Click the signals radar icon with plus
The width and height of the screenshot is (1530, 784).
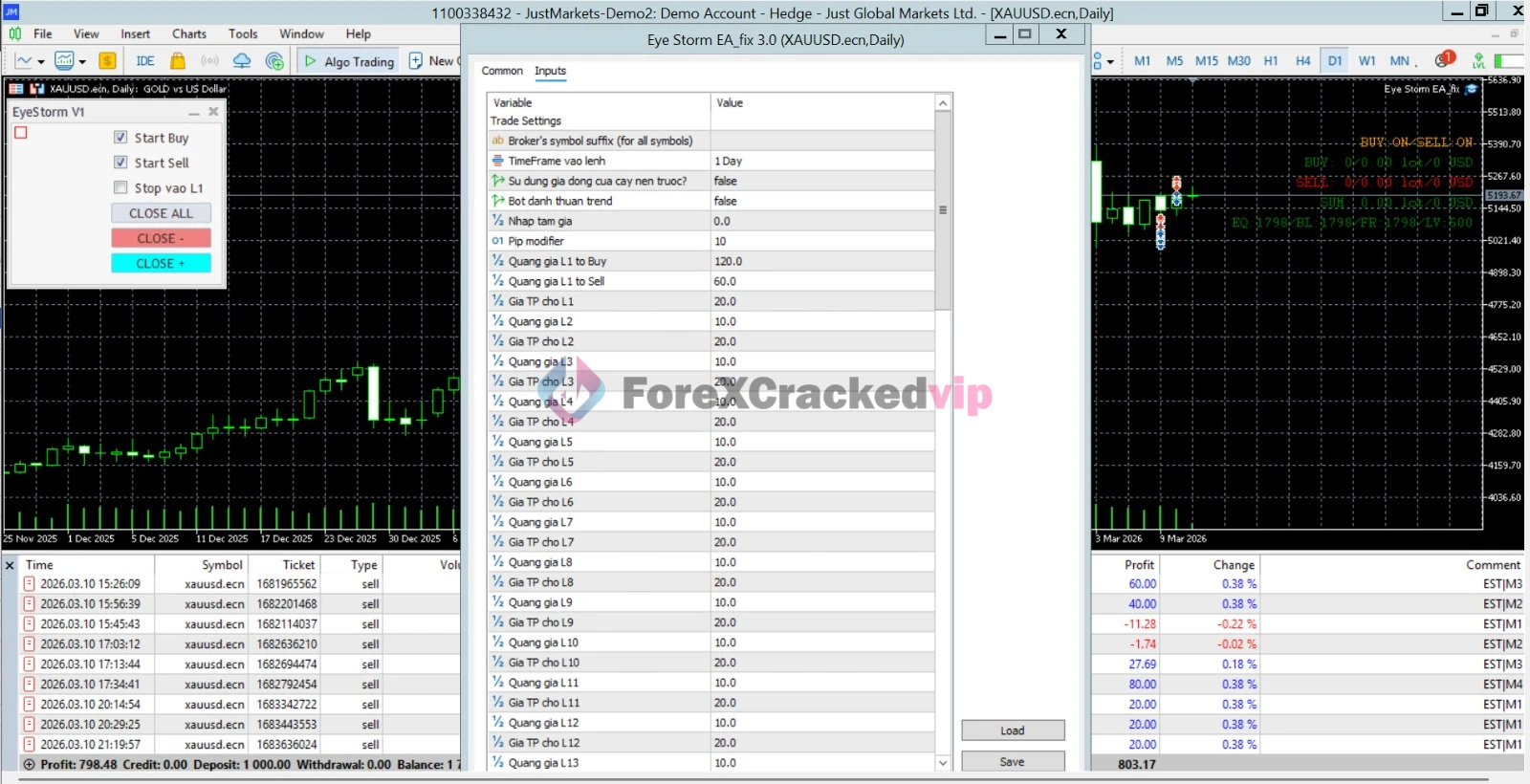274,61
